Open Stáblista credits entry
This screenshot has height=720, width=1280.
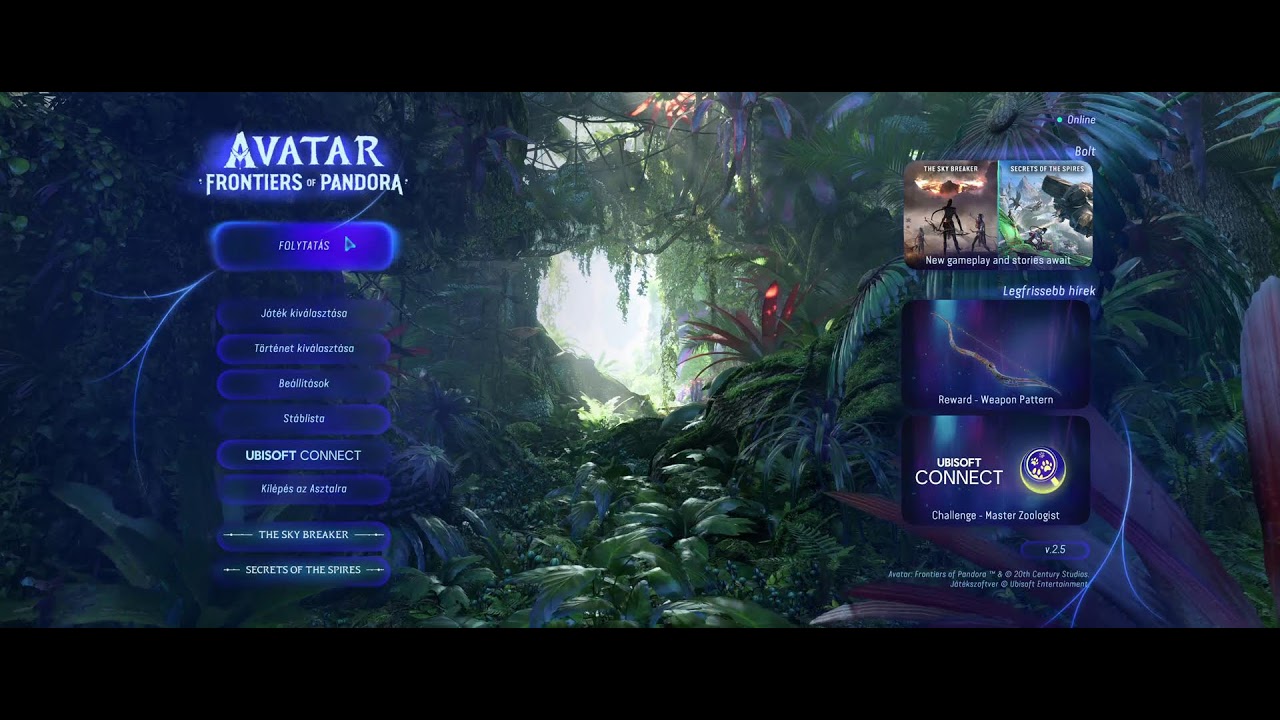pos(304,419)
